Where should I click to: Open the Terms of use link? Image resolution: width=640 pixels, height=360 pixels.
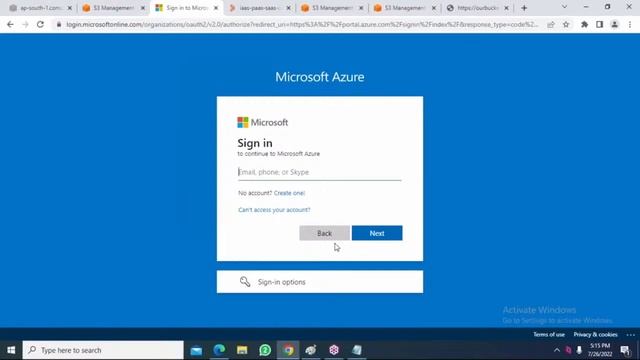point(549,335)
